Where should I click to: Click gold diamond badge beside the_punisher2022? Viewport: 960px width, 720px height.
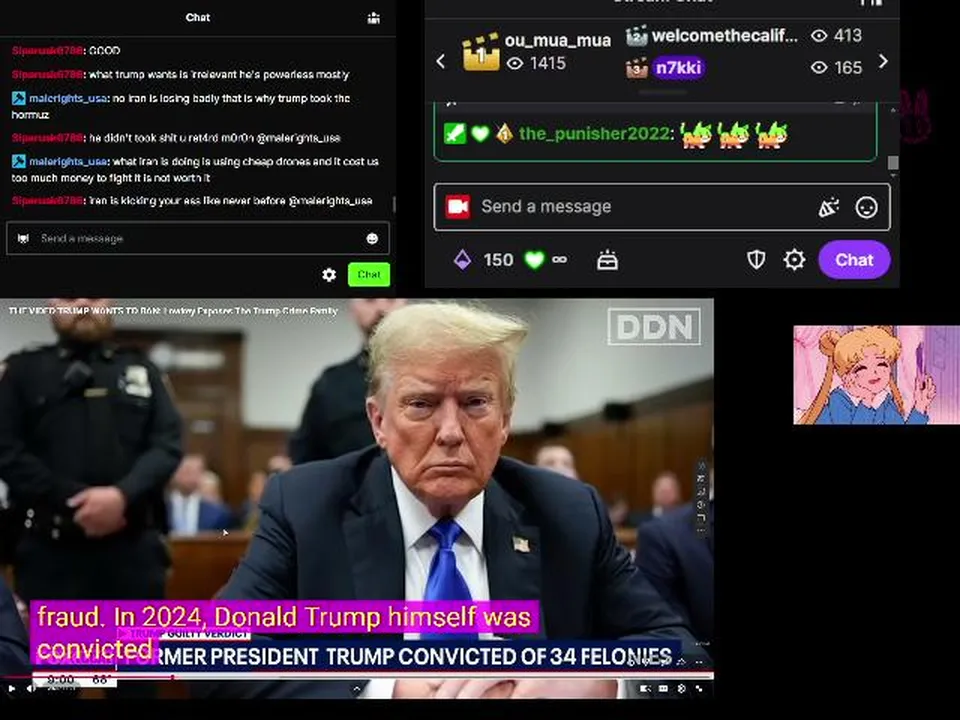(504, 133)
